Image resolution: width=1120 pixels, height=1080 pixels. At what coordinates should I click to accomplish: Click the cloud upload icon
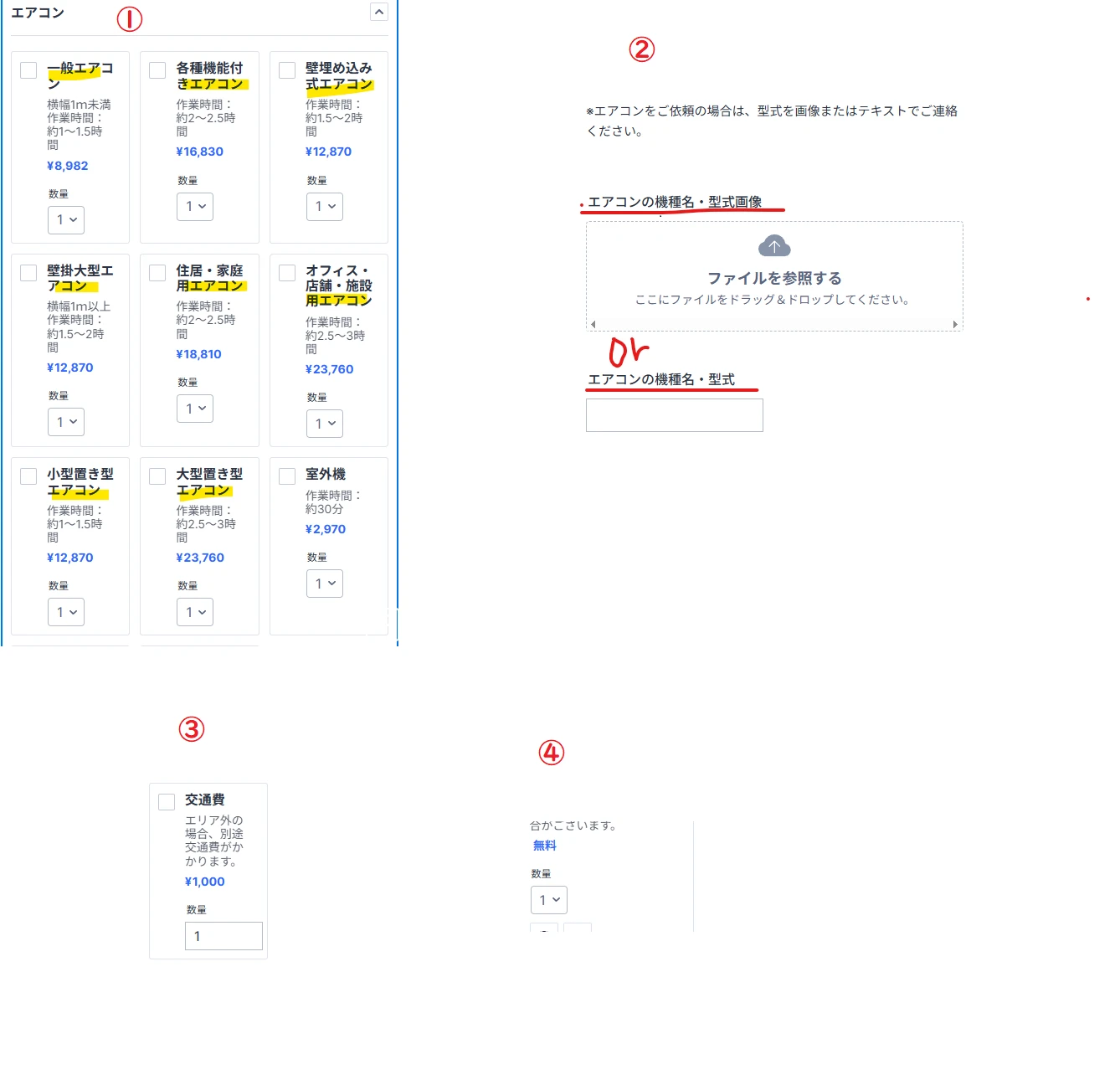(774, 246)
